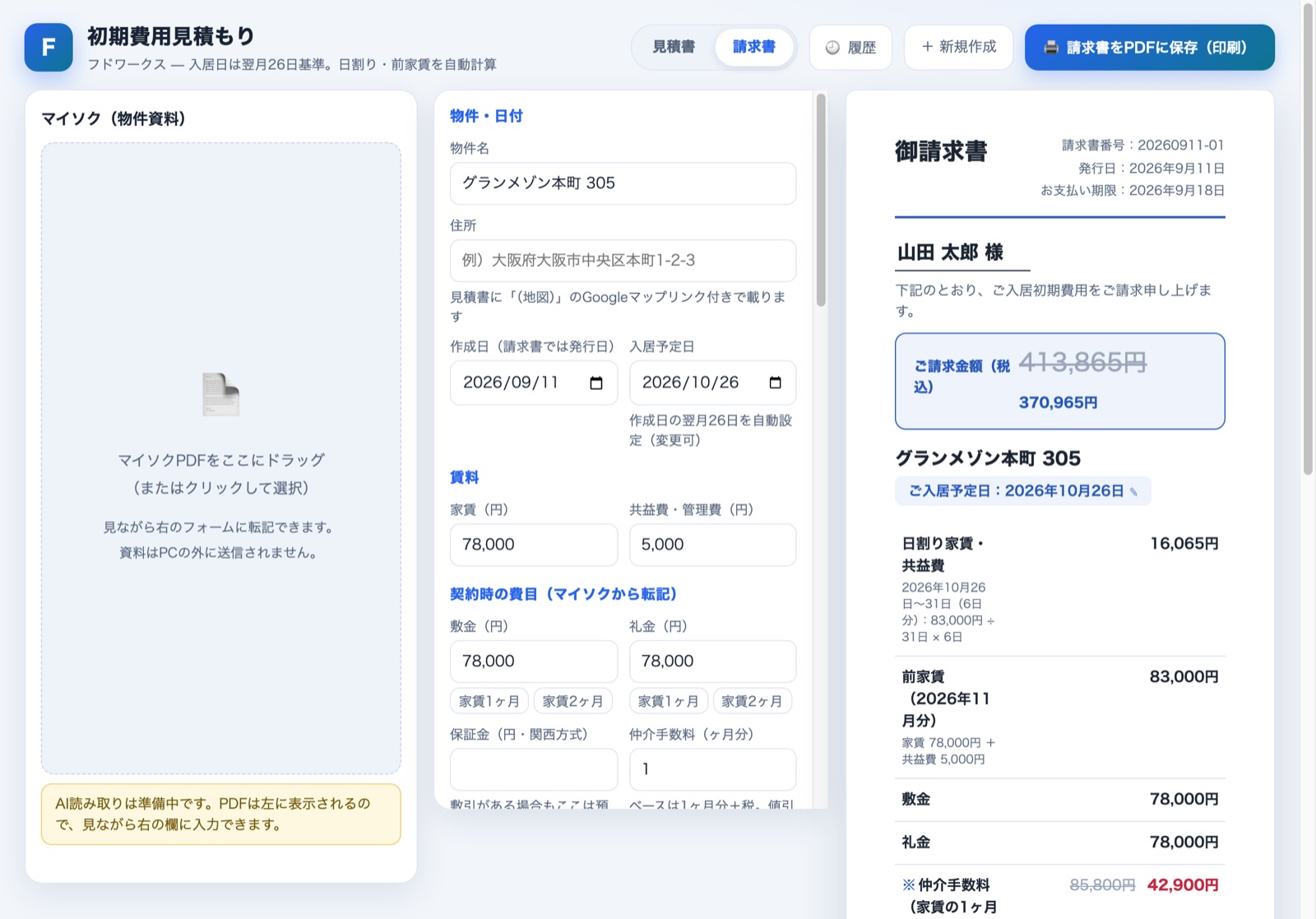Click the discounted 仲介手数料 42,900円 amount
The width and height of the screenshot is (1316, 919).
pos(1183,885)
